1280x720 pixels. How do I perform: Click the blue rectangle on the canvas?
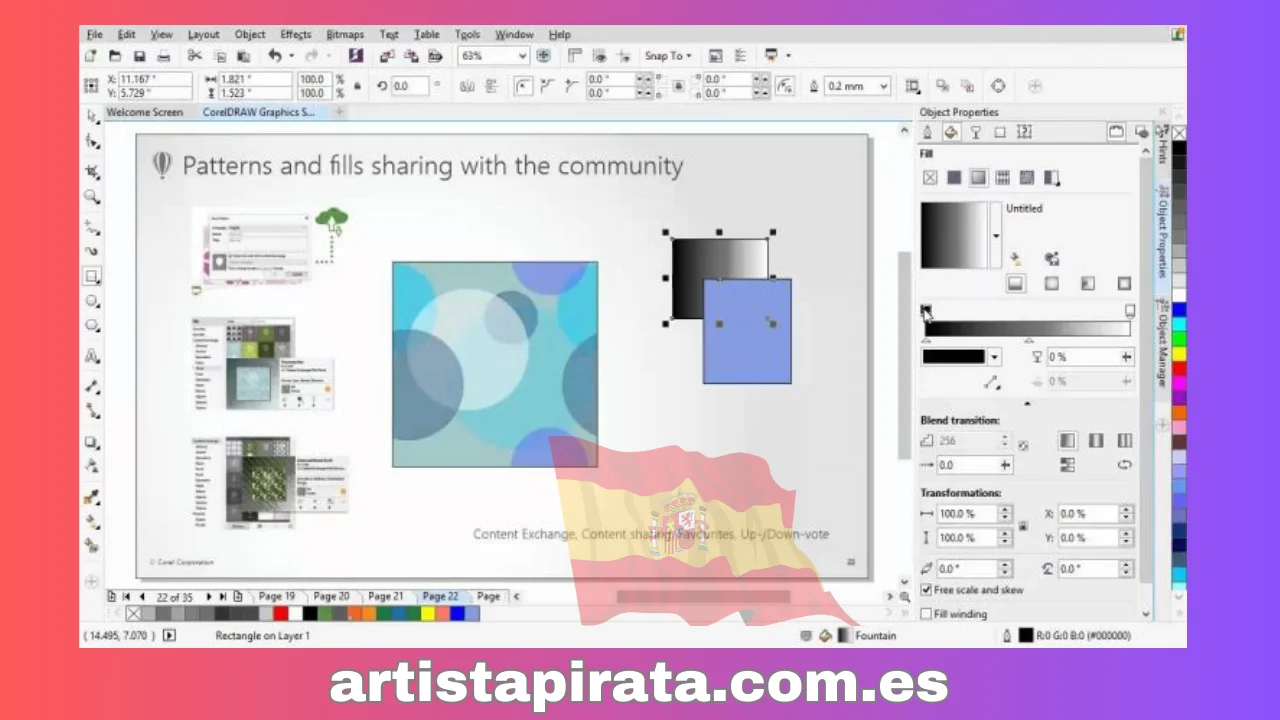coord(747,332)
